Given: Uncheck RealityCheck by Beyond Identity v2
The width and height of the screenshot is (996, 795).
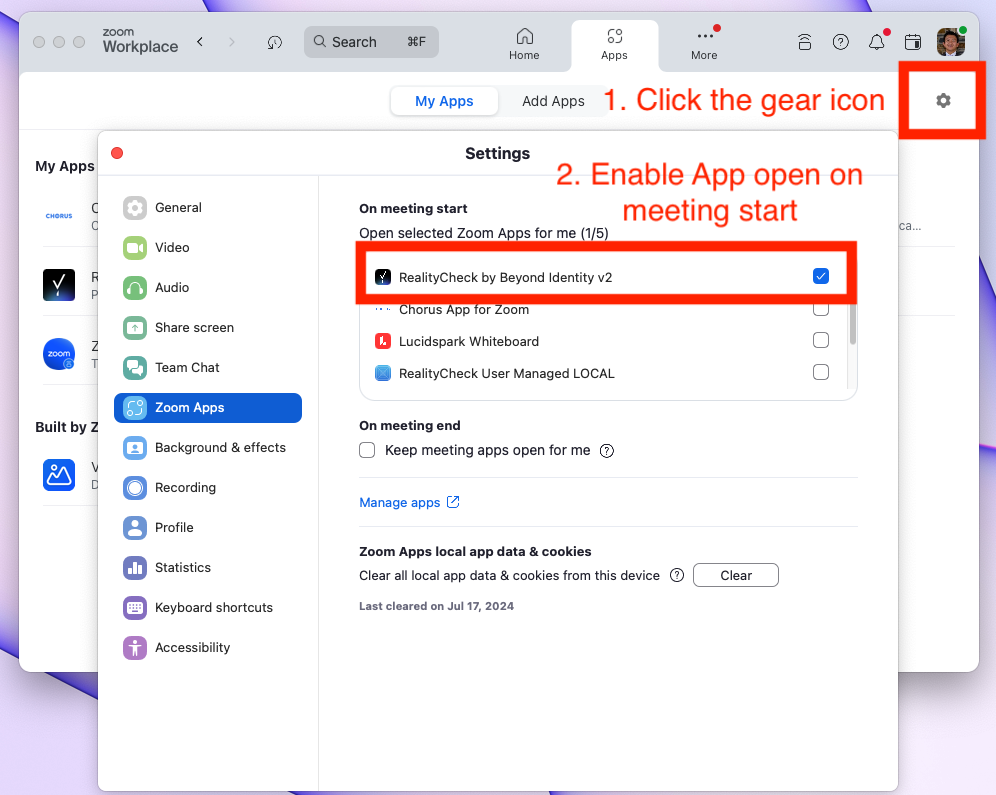Looking at the screenshot, I should click(821, 276).
